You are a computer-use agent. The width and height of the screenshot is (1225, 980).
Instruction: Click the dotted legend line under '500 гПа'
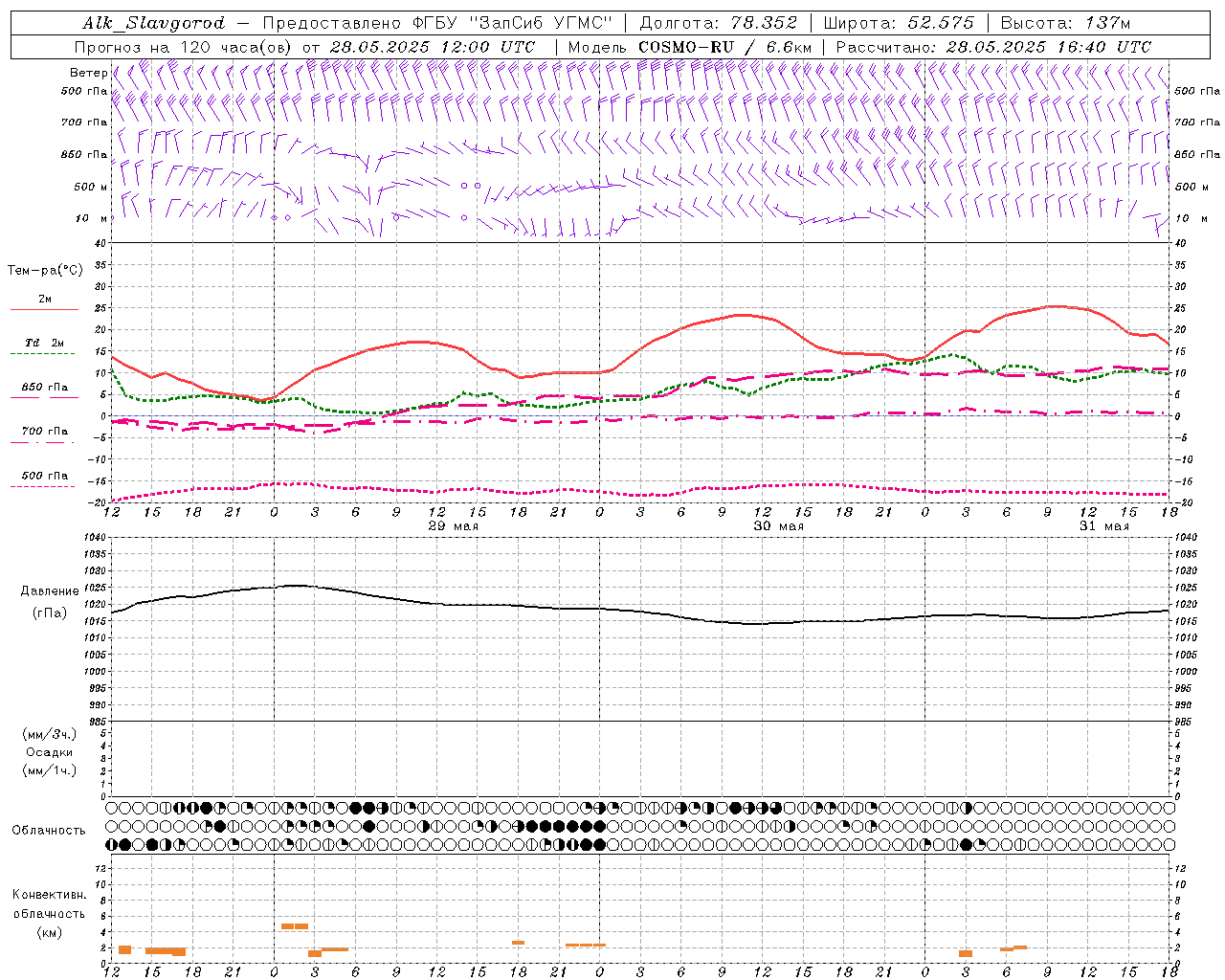(44, 486)
